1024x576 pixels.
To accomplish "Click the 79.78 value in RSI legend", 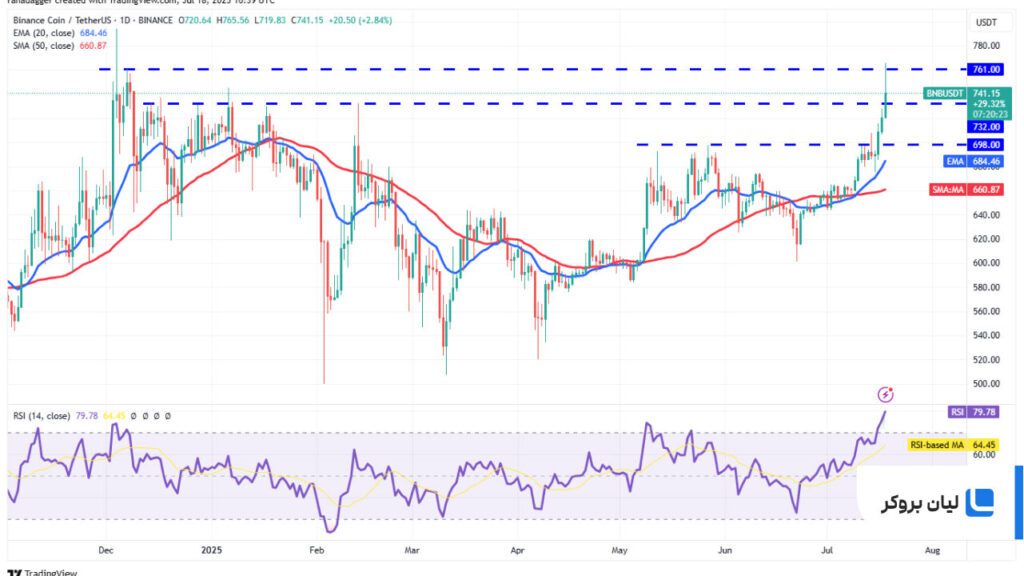I will tap(87, 415).
